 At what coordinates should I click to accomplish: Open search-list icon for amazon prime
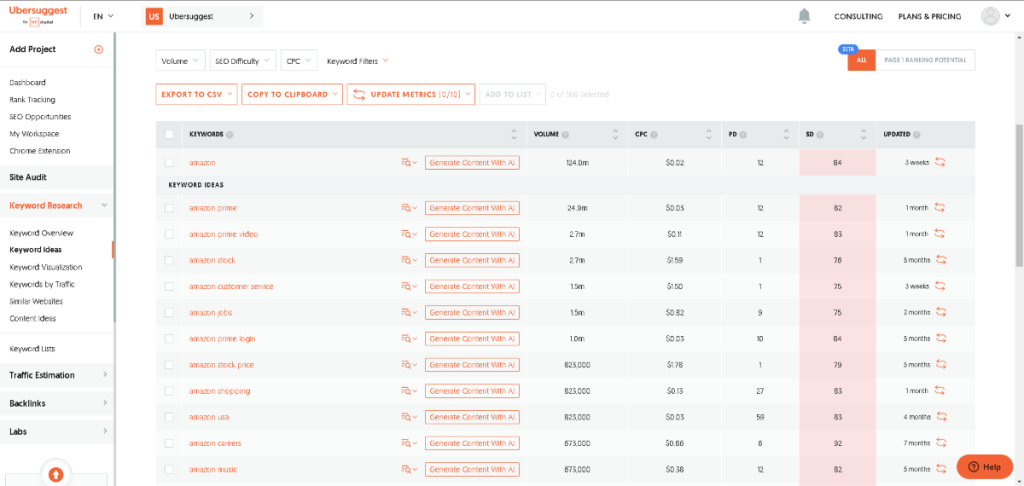[x=409, y=208]
